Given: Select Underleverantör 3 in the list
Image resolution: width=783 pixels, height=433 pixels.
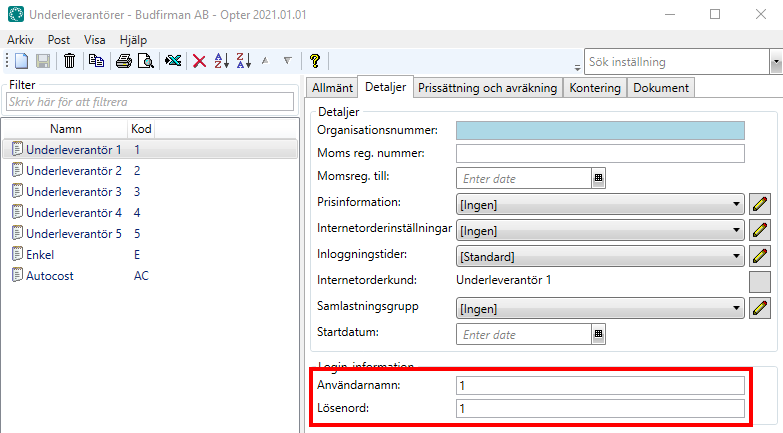Looking at the screenshot, I should tap(73, 191).
